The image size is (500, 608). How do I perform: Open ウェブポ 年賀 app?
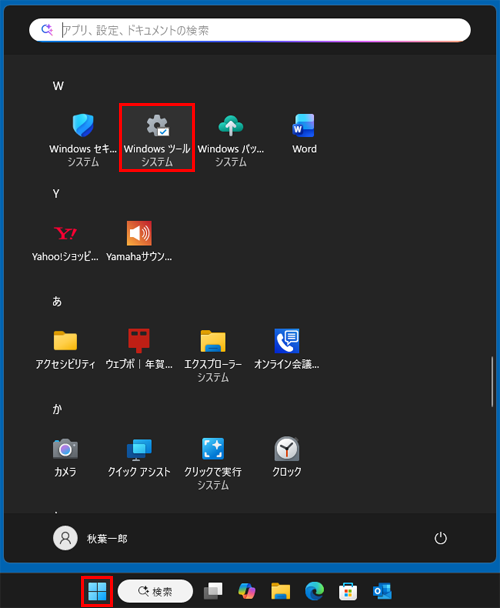[x=139, y=349]
